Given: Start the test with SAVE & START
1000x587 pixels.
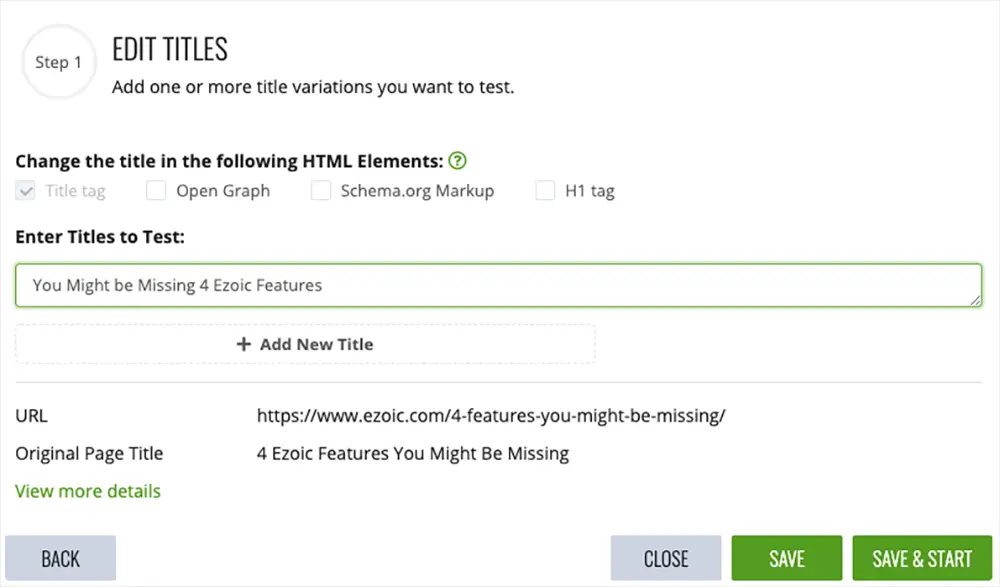Looking at the screenshot, I should pos(922,558).
